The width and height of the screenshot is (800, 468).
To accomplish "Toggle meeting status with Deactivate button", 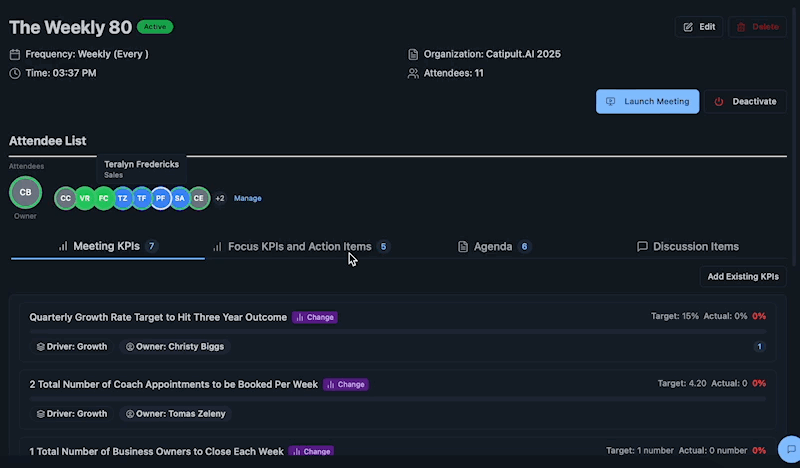I will (746, 101).
